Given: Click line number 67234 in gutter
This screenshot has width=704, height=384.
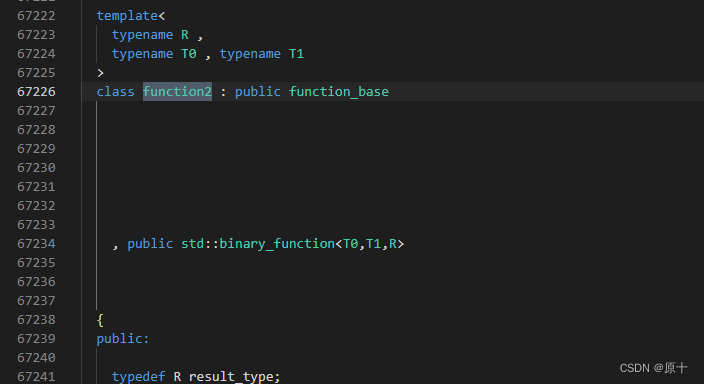Looking at the screenshot, I should [36, 243].
